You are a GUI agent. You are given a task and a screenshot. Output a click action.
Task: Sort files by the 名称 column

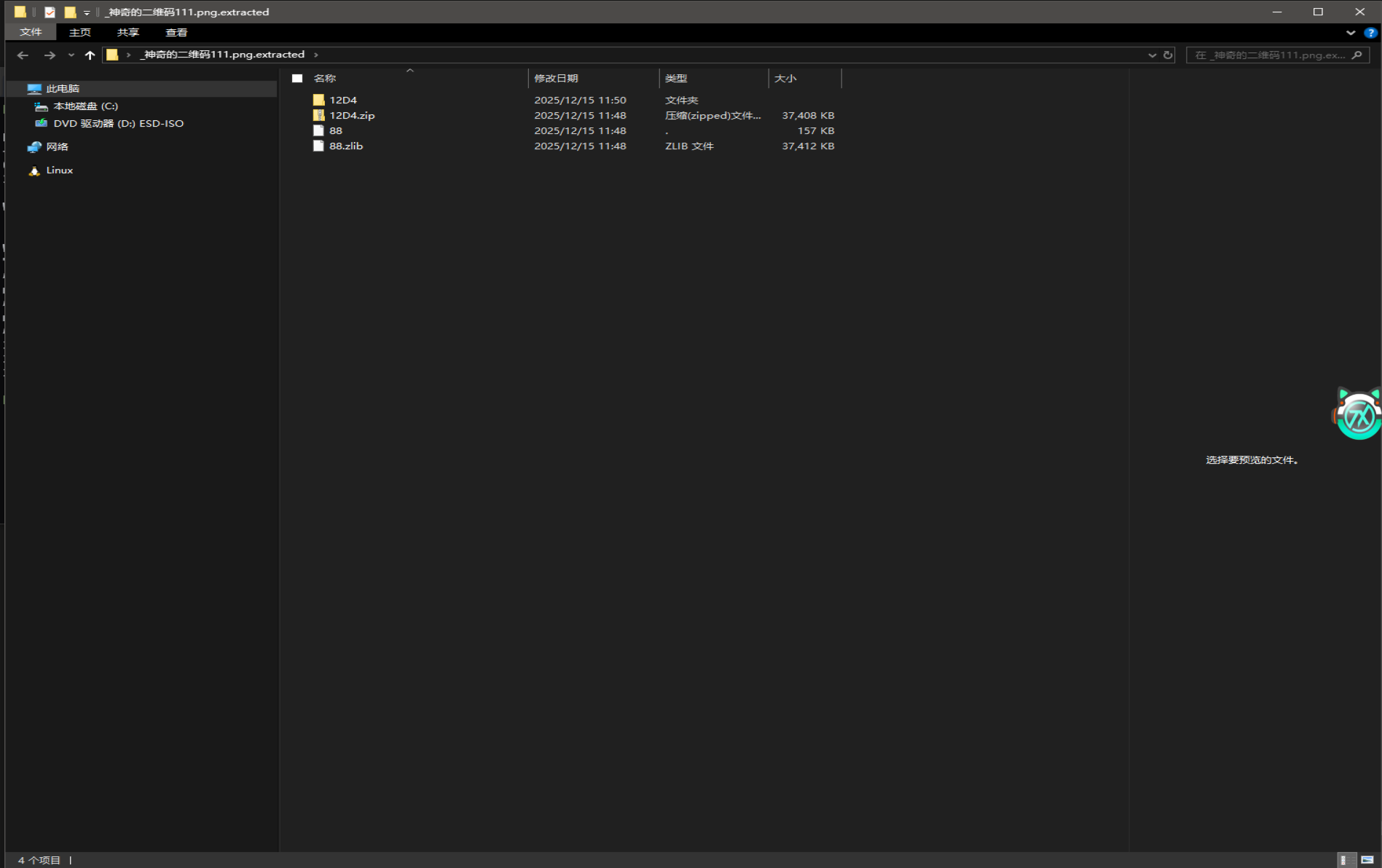[x=325, y=79]
